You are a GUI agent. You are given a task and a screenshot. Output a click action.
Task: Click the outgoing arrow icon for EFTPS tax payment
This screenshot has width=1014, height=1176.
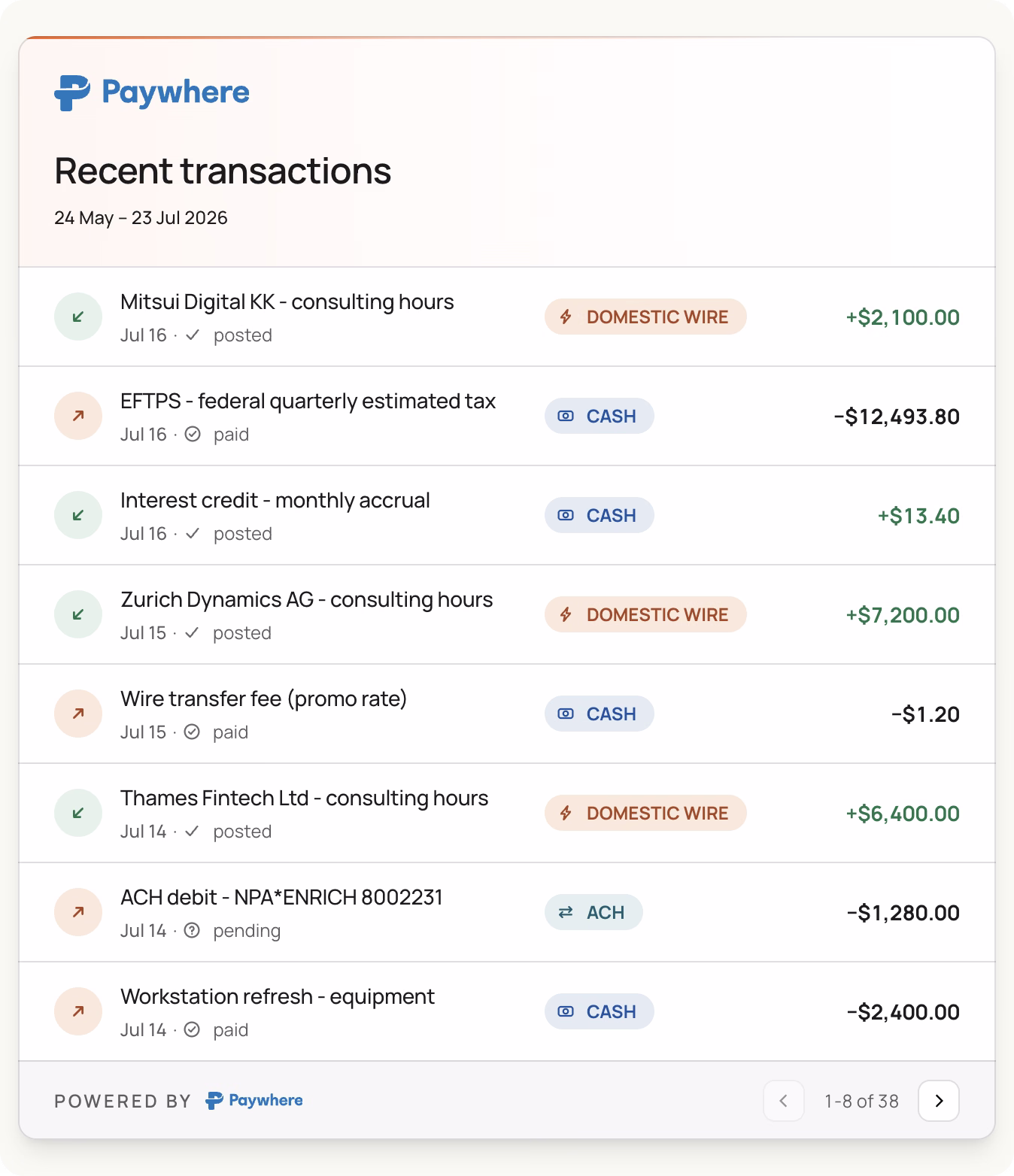pyautogui.click(x=78, y=416)
